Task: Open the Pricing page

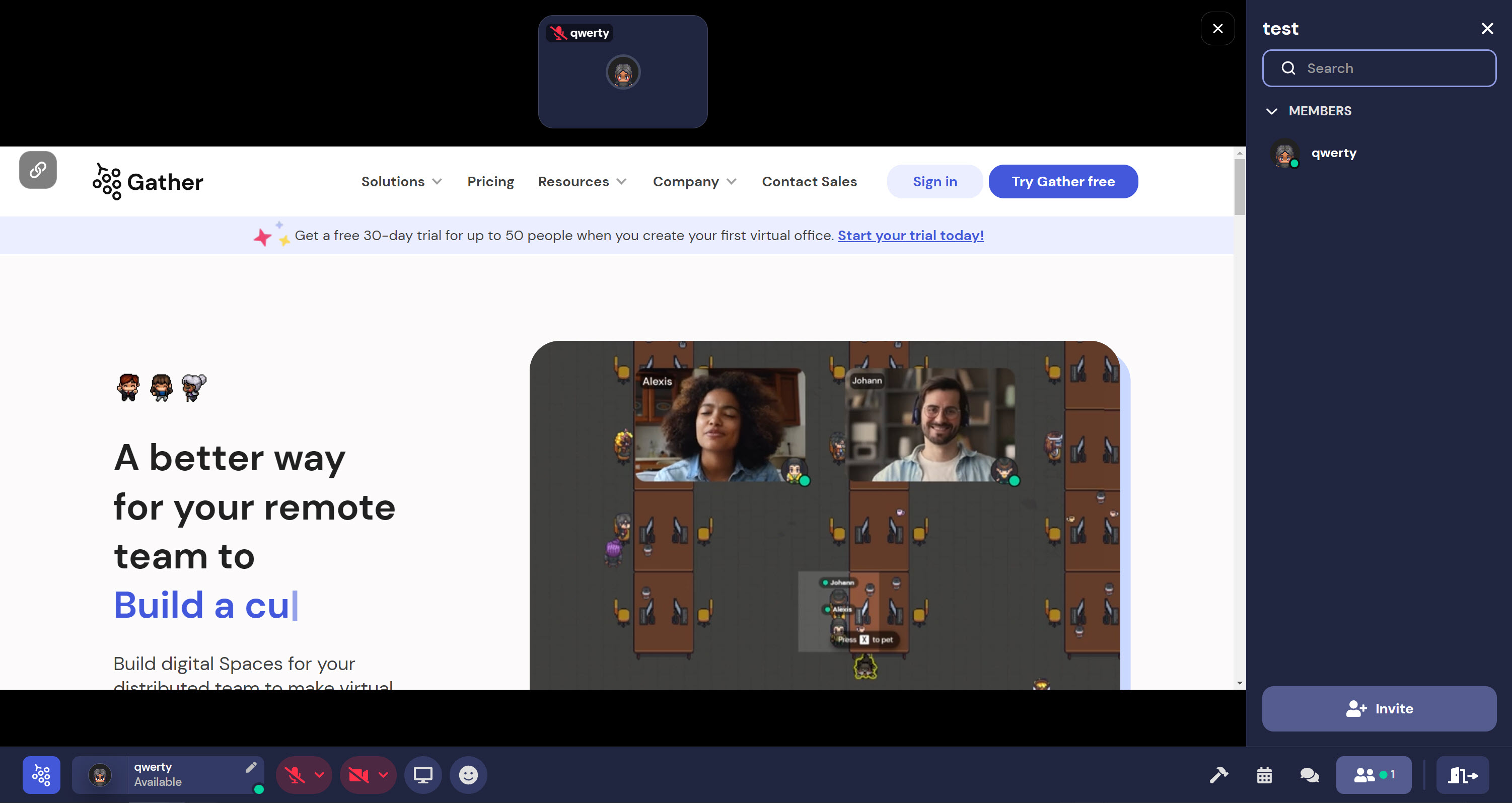Action: point(490,181)
